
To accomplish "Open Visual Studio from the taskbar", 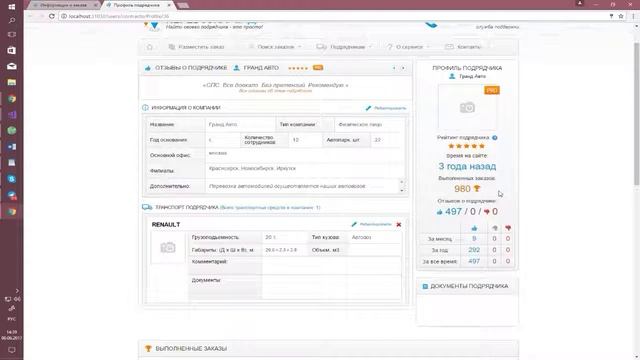I will tap(11, 115).
